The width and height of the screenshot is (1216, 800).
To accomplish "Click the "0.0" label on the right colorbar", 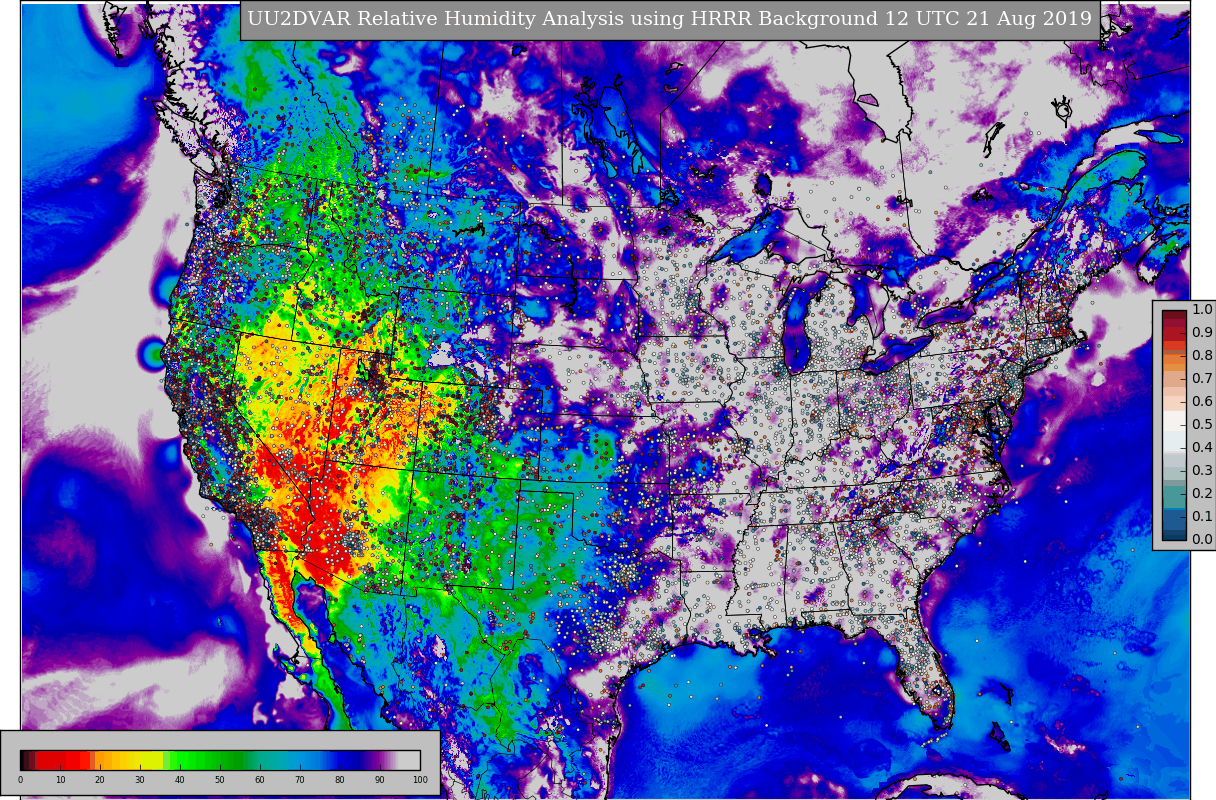I will 1202,540.
